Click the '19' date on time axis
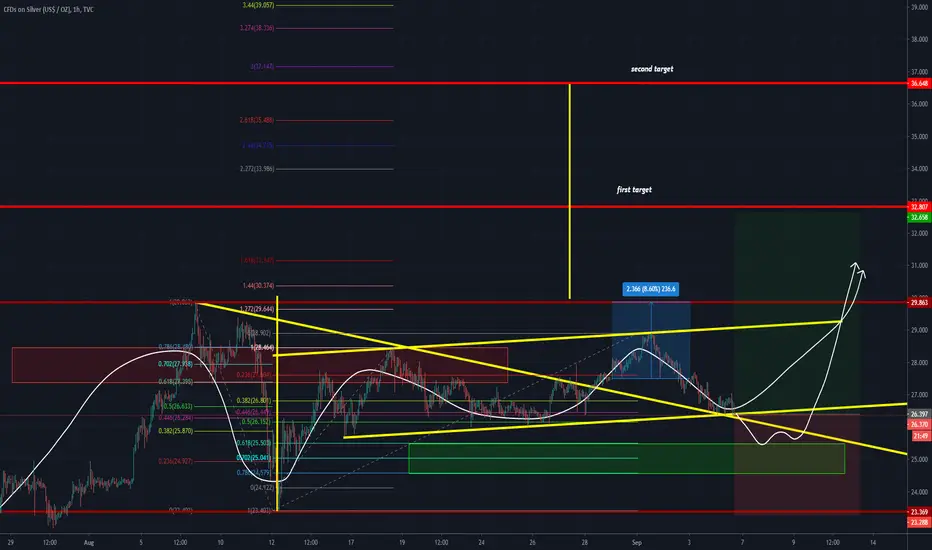Screen dimensions: 932x550 [x=402, y=542]
